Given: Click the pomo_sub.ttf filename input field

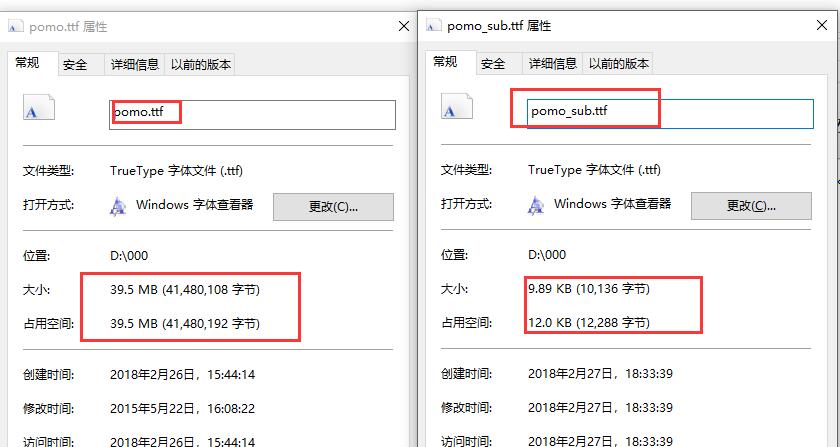Looking at the screenshot, I should (670, 114).
